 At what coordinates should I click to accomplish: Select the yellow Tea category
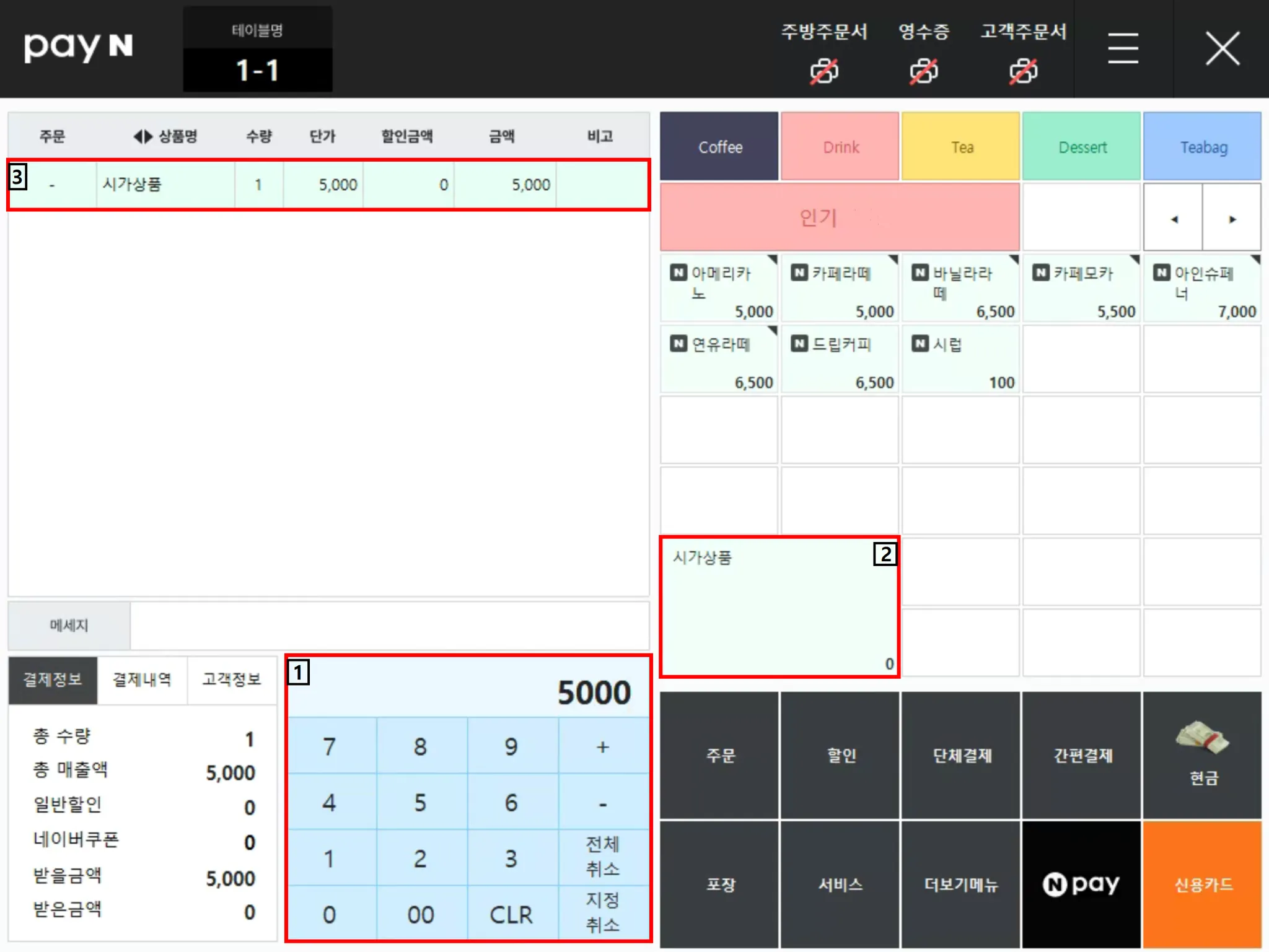(960, 147)
